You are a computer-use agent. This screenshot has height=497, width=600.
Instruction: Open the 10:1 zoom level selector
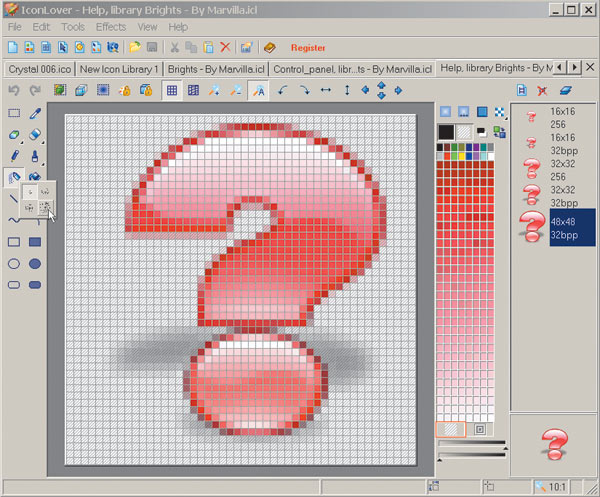tap(551, 487)
